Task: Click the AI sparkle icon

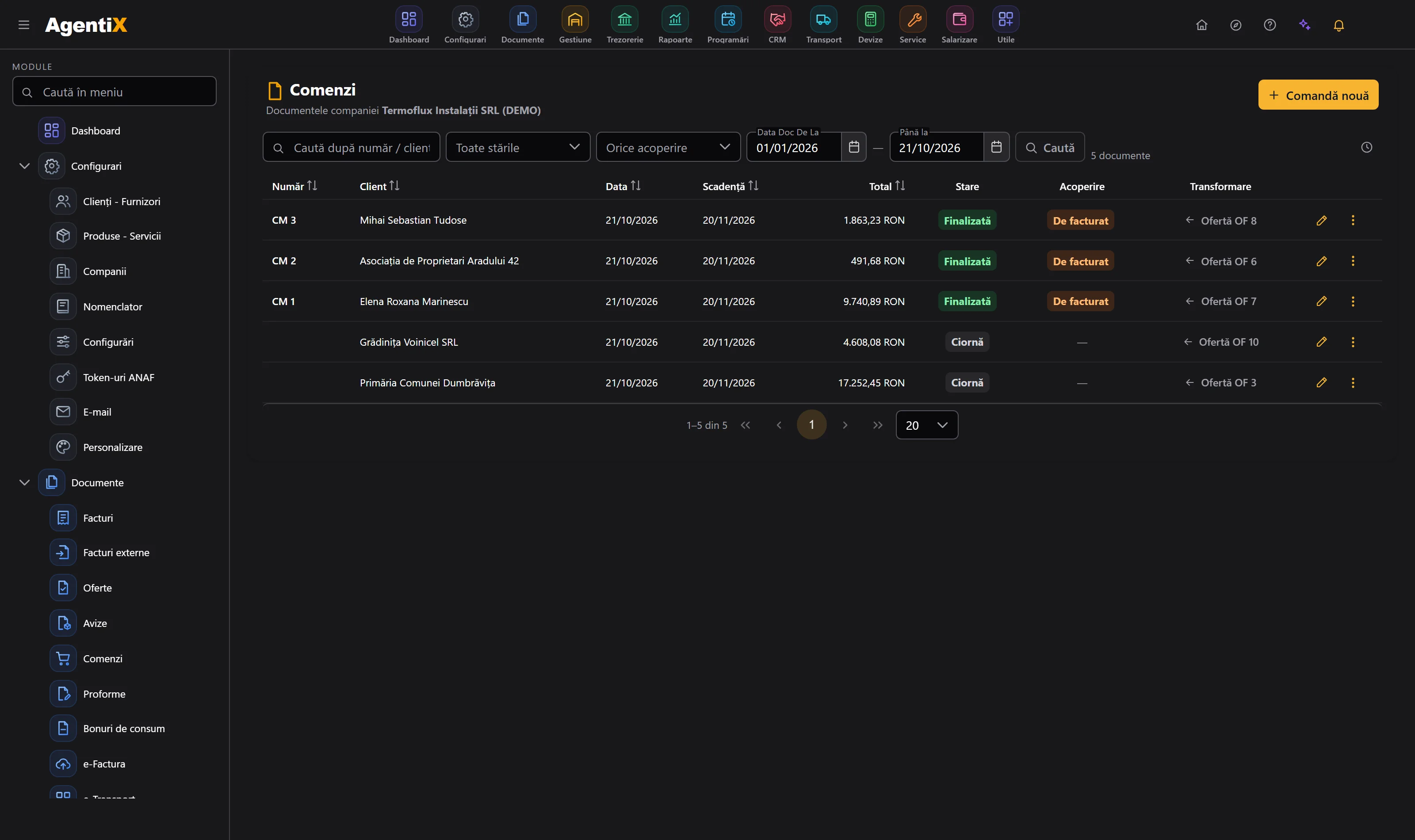Action: (1304, 25)
